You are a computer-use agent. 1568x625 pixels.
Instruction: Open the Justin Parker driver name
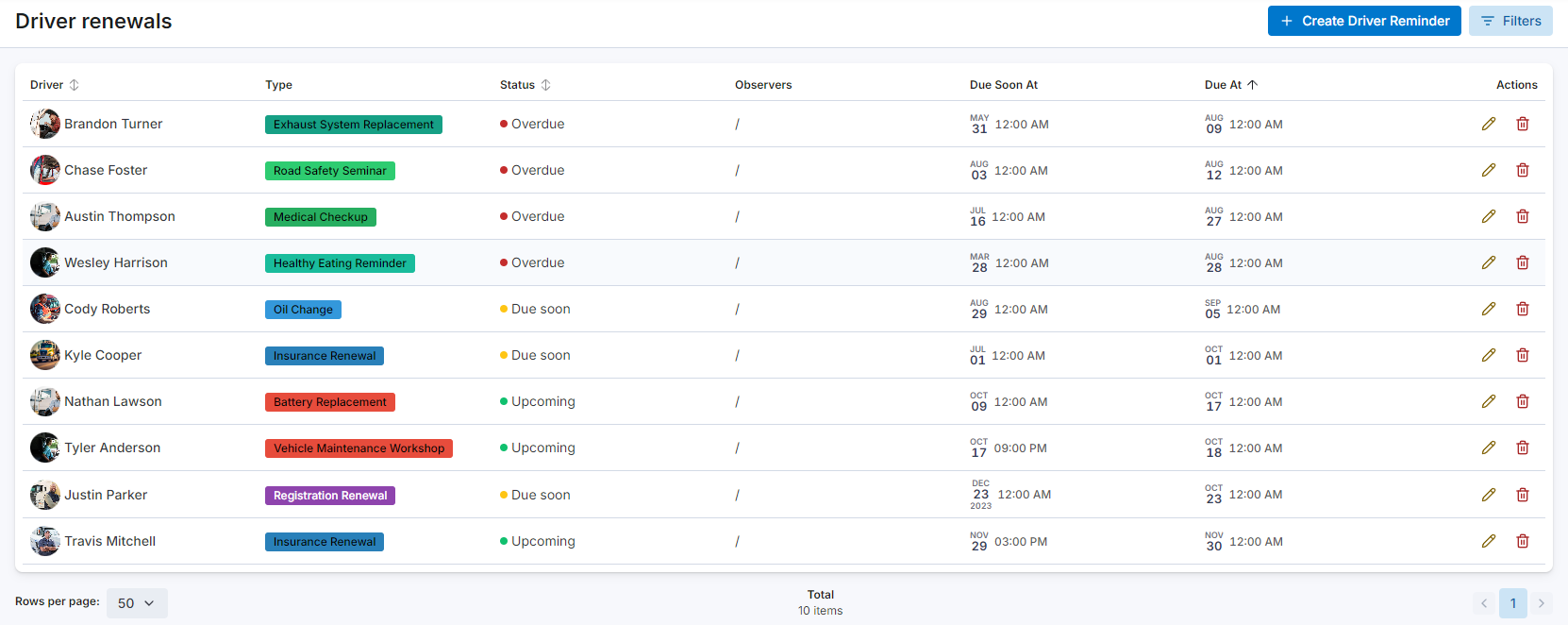[x=106, y=495]
